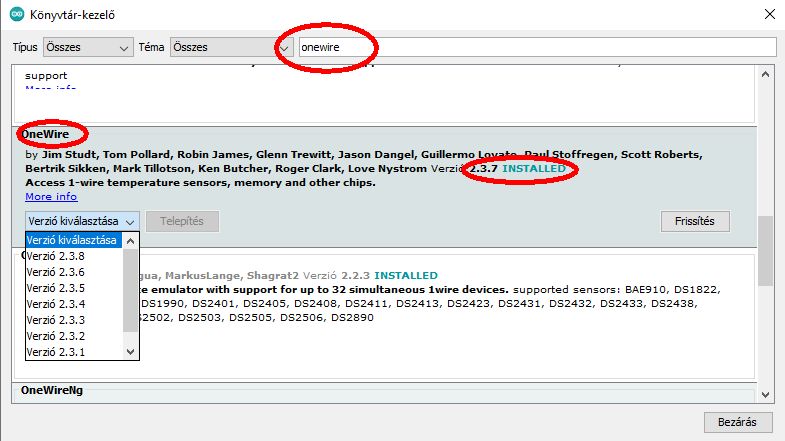Viewport: 785px width, 441px height.
Task: Close the Könyvtár-kezelő window
Action: click(767, 14)
